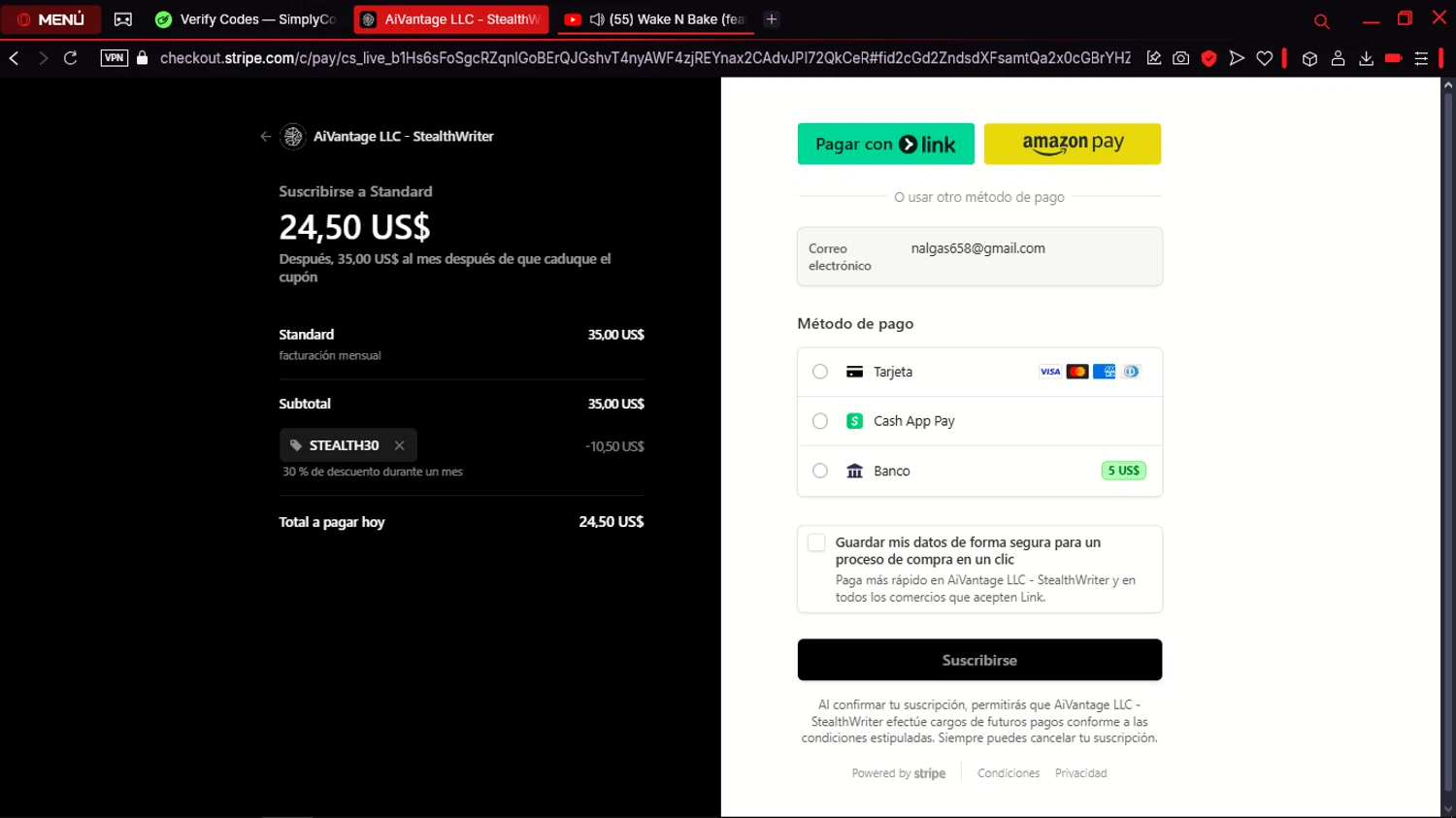Open the workspaces icon beside MENÚ
This screenshot has width=1456, height=818.
(x=123, y=19)
